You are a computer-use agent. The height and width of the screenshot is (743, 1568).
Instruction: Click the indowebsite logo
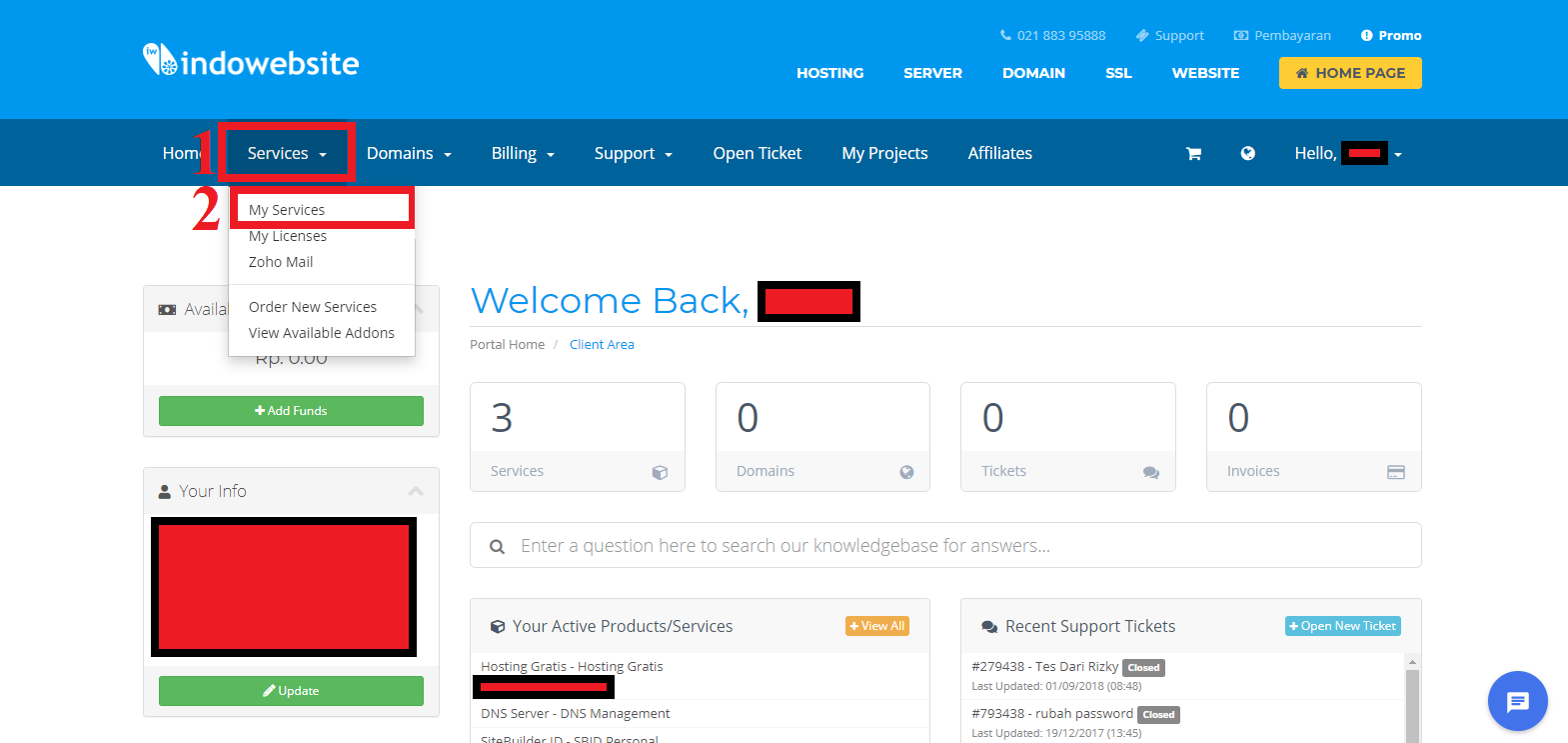[x=251, y=62]
